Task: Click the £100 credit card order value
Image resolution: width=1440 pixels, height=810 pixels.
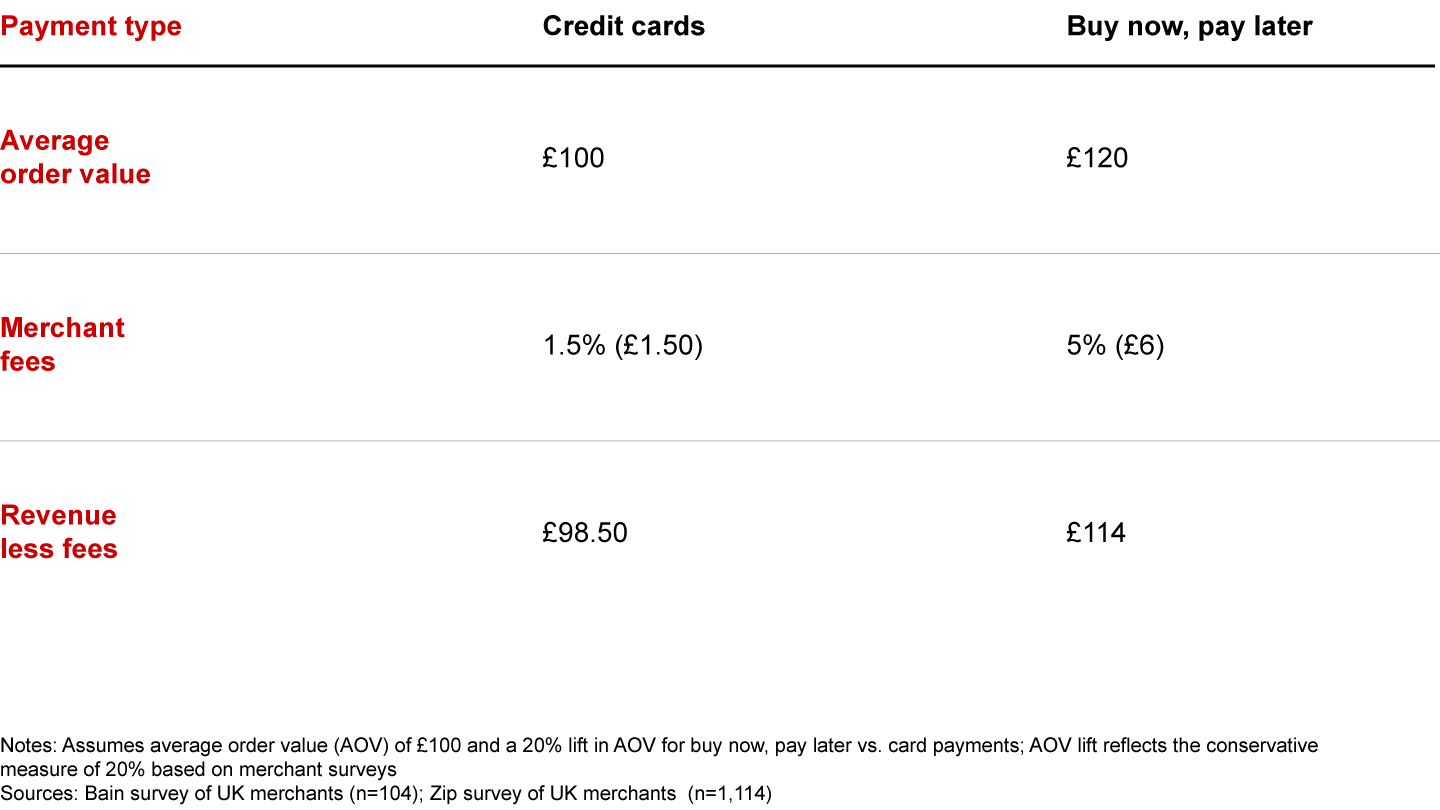Action: point(573,158)
